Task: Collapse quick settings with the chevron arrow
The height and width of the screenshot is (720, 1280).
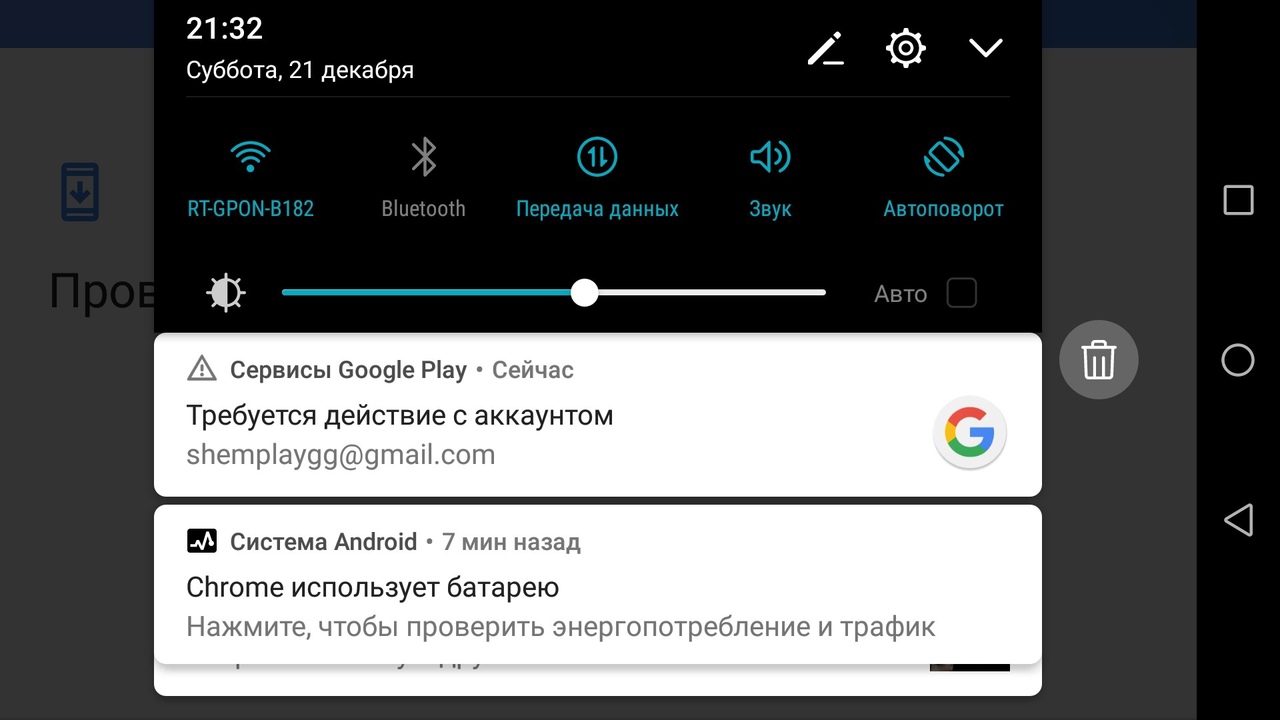Action: pyautogui.click(x=986, y=48)
